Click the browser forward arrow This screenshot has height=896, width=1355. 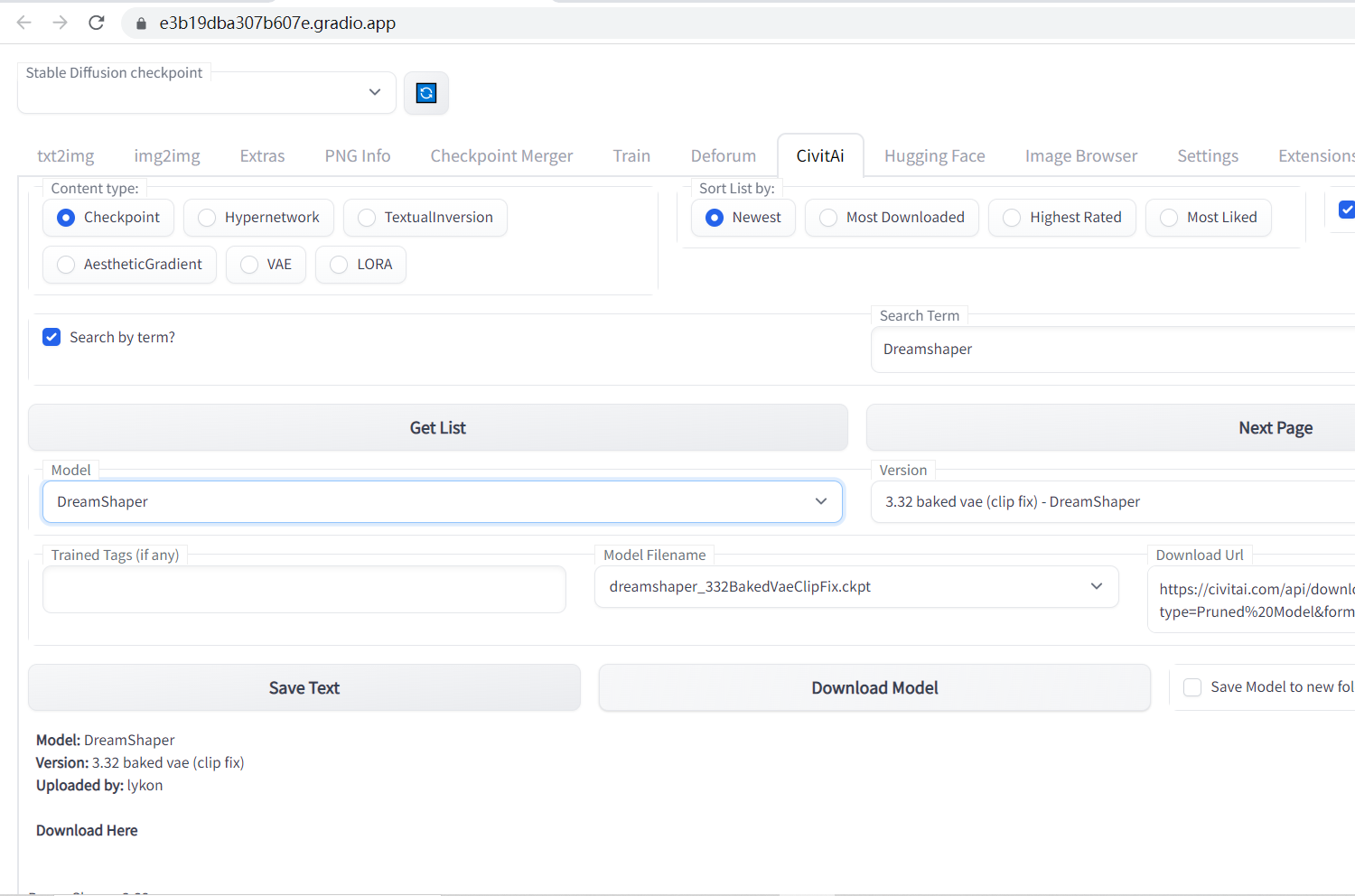click(61, 23)
